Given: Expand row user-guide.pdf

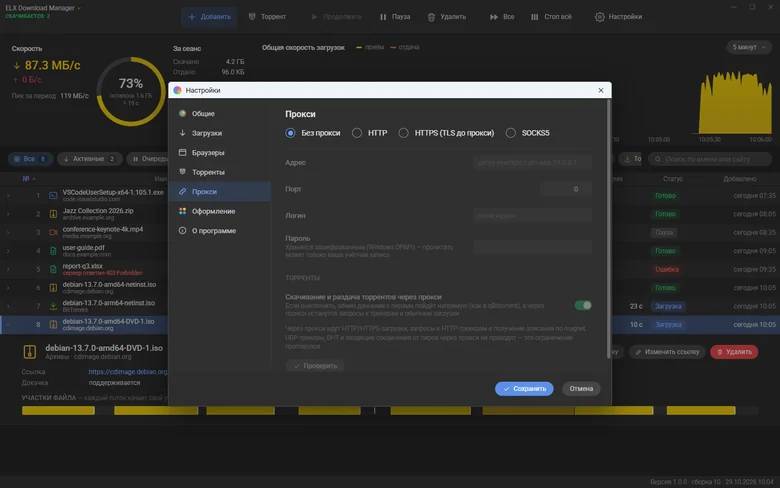Looking at the screenshot, I should tap(8, 251).
